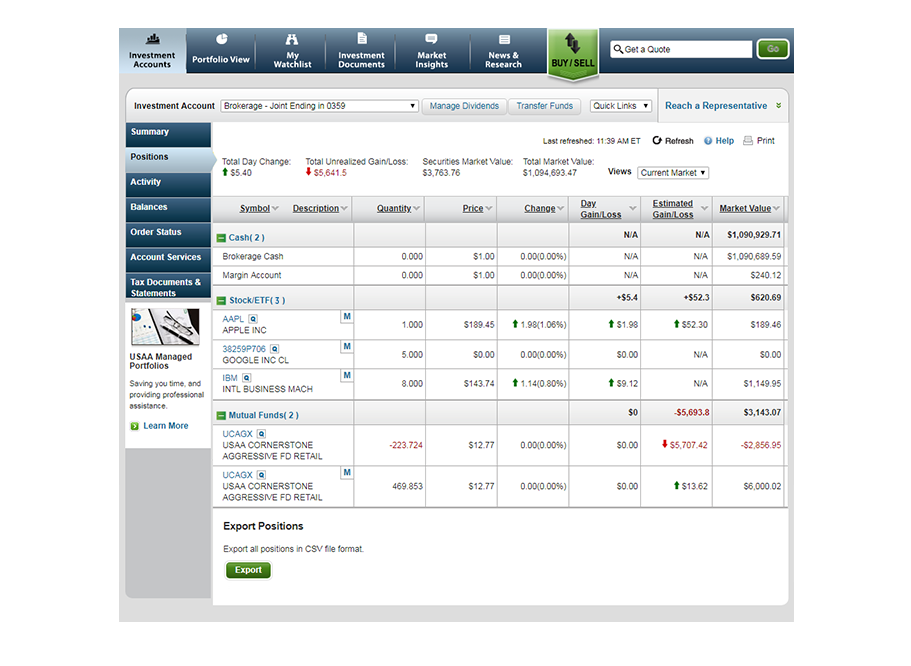Open My Watchlist tab
The height and width of the screenshot is (666, 911).
[292, 51]
